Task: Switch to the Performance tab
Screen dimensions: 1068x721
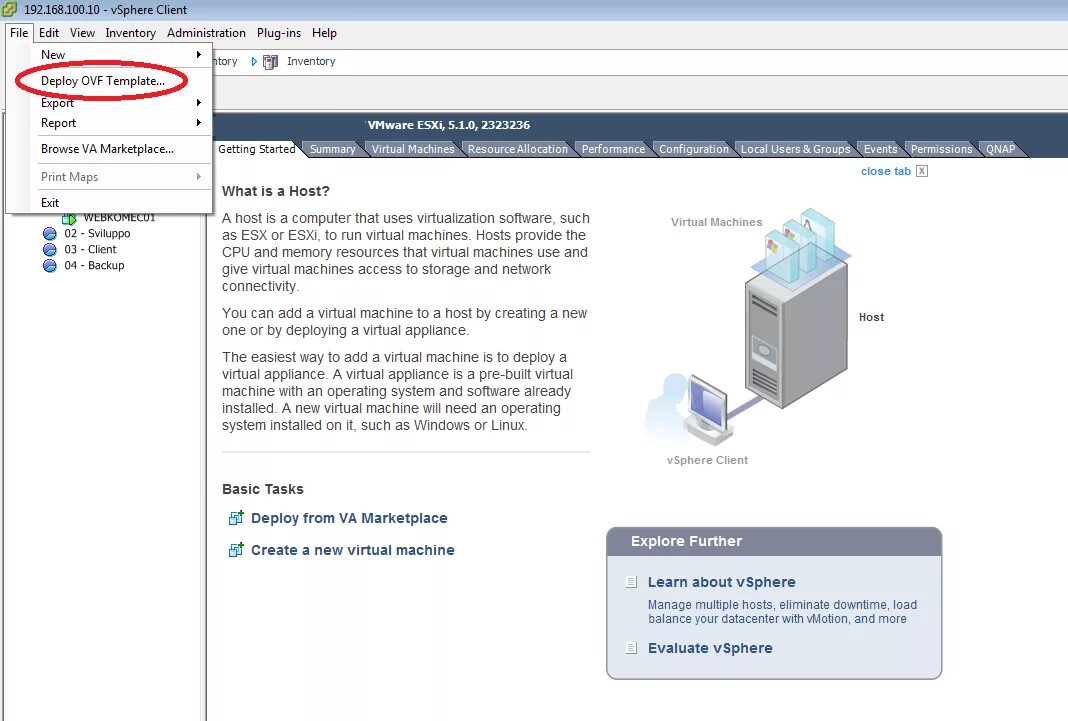Action: tap(613, 149)
